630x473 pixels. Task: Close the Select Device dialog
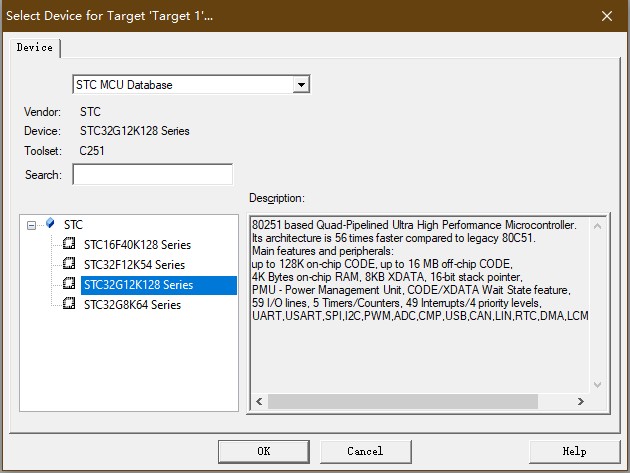click(607, 16)
